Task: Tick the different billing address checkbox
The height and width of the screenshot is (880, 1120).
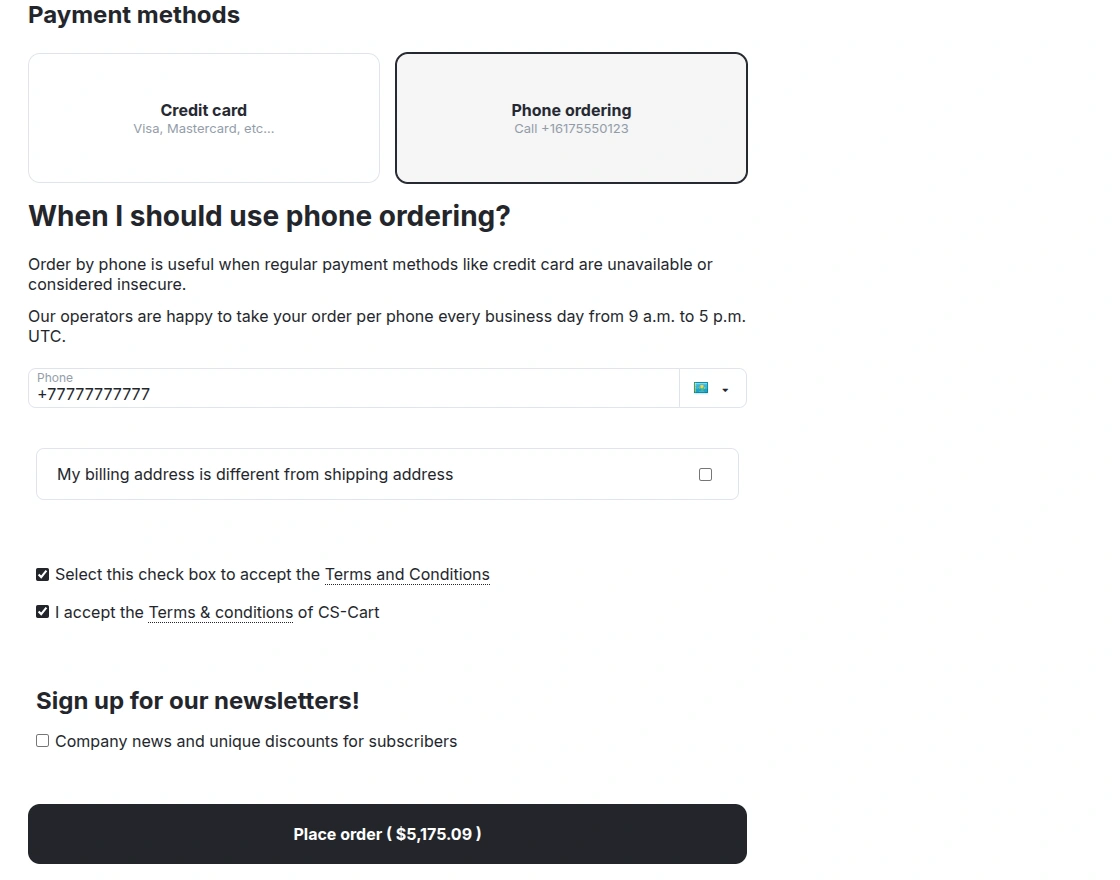Action: pyautogui.click(x=705, y=474)
